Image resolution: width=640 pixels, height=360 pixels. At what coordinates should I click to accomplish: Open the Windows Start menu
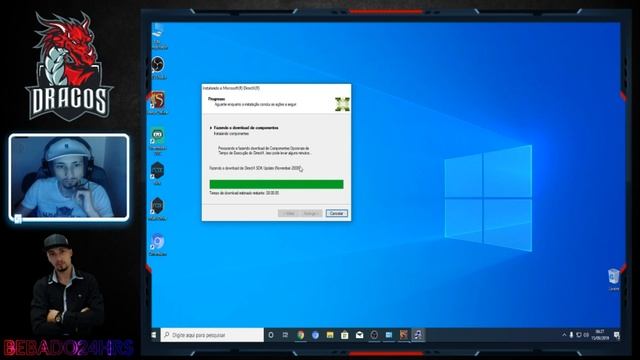coord(154,335)
